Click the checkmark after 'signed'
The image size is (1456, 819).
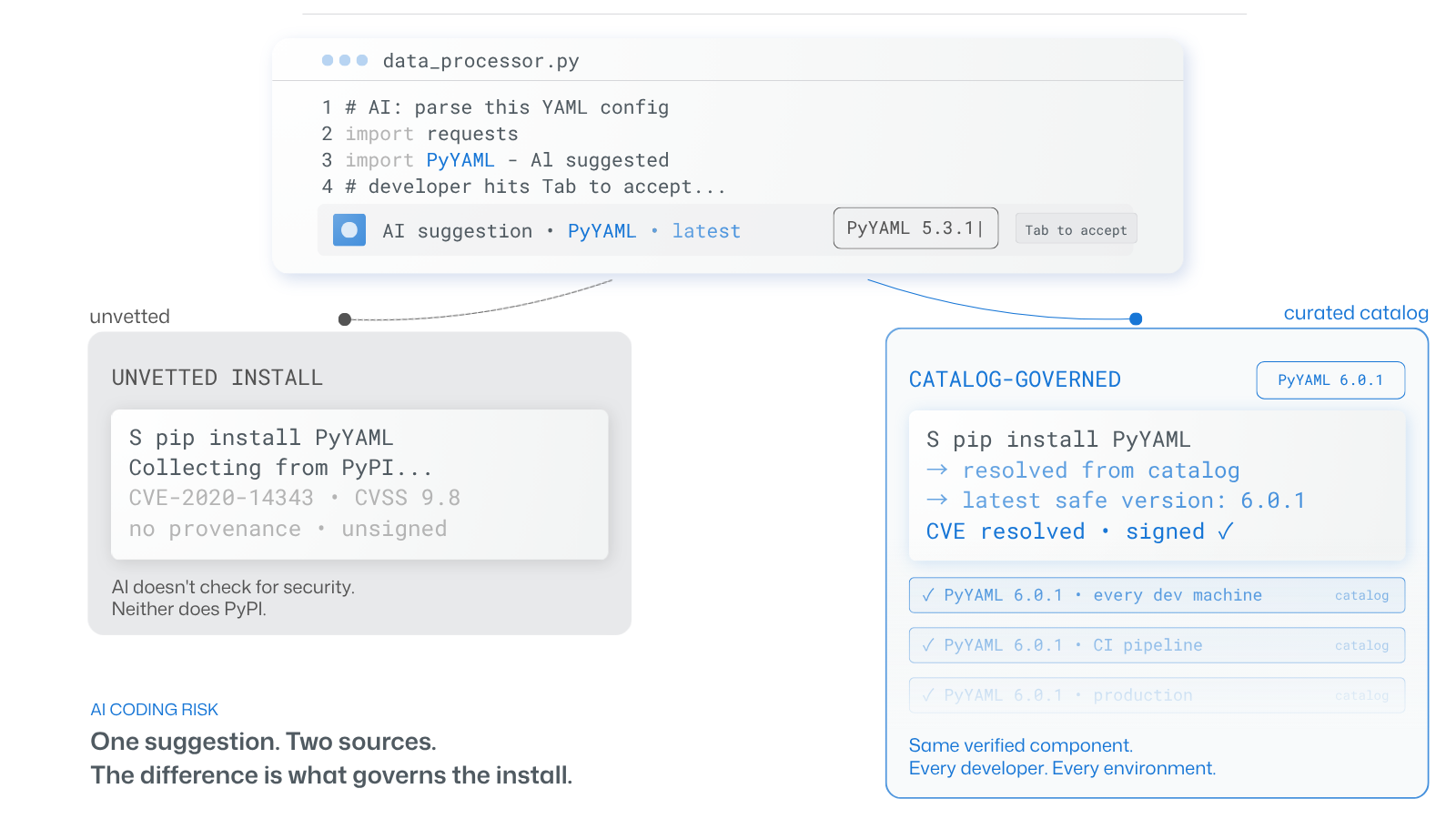pyautogui.click(x=1226, y=531)
